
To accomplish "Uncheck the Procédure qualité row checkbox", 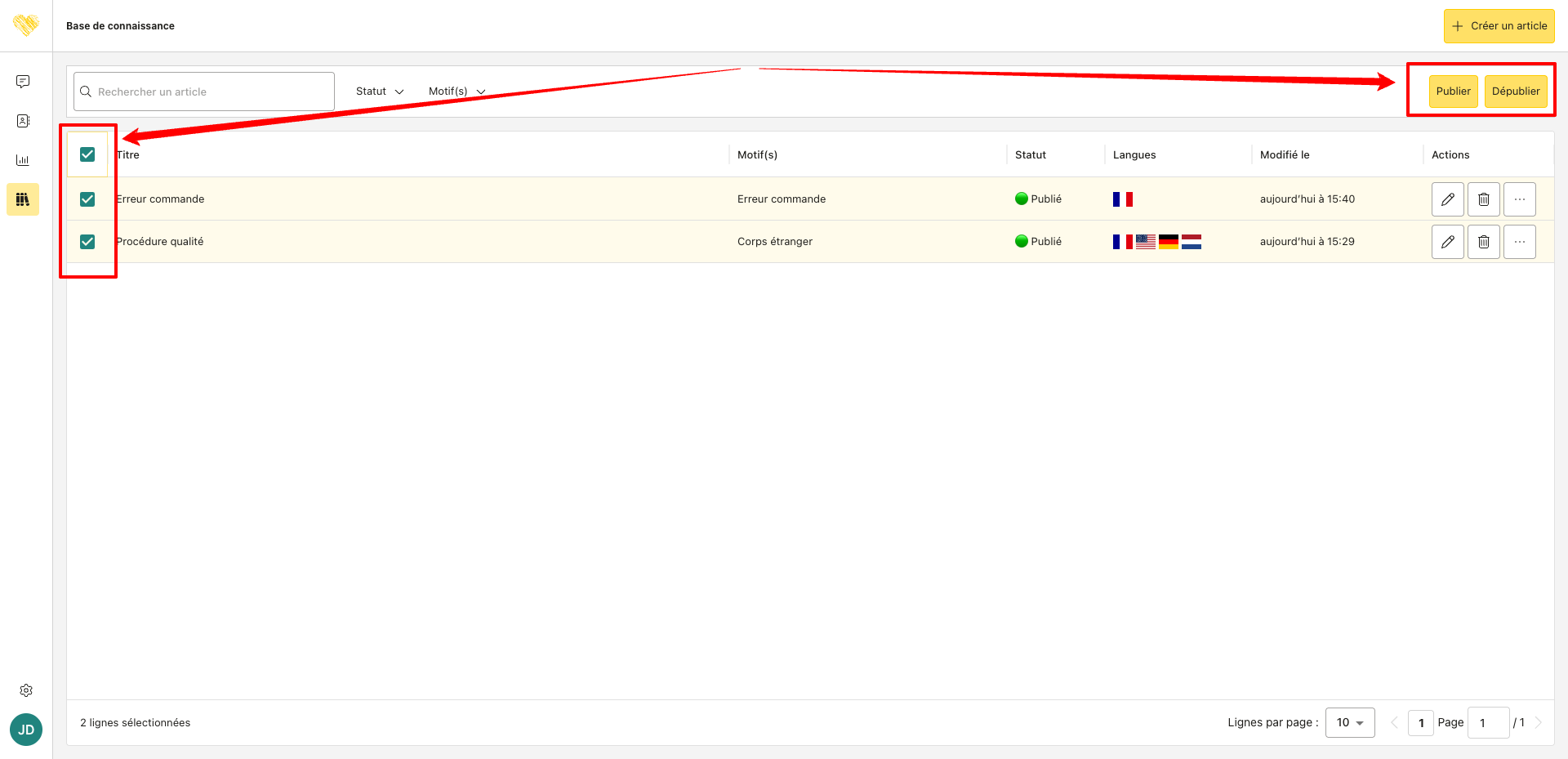I will tap(87, 242).
